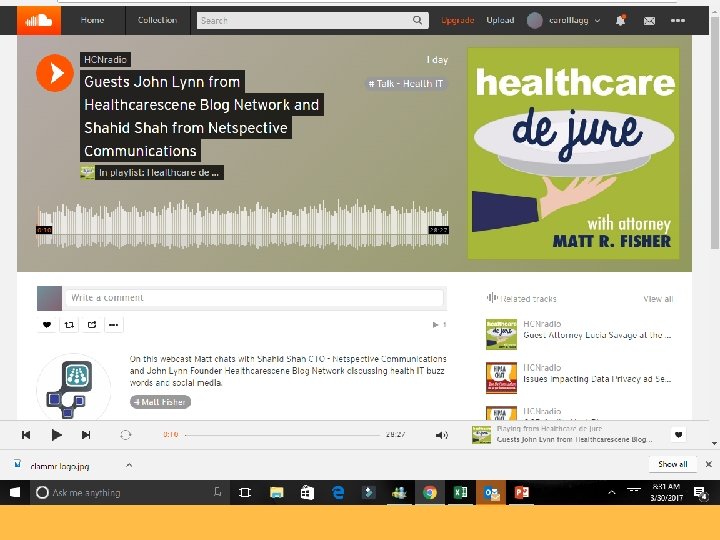Open File Explorer from the taskbar
The height and width of the screenshot is (540, 720).
[276, 492]
